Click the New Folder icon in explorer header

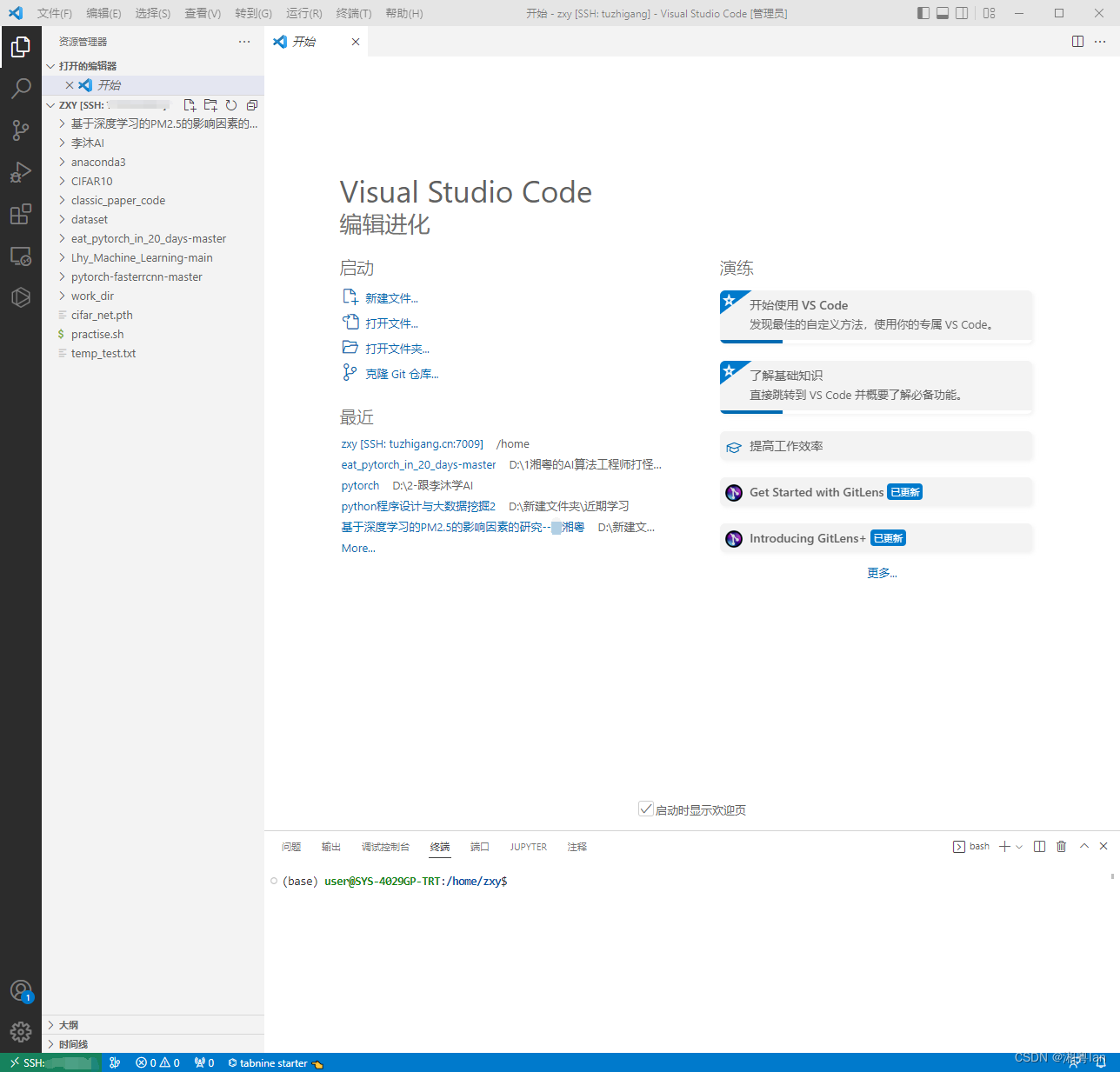tap(210, 105)
